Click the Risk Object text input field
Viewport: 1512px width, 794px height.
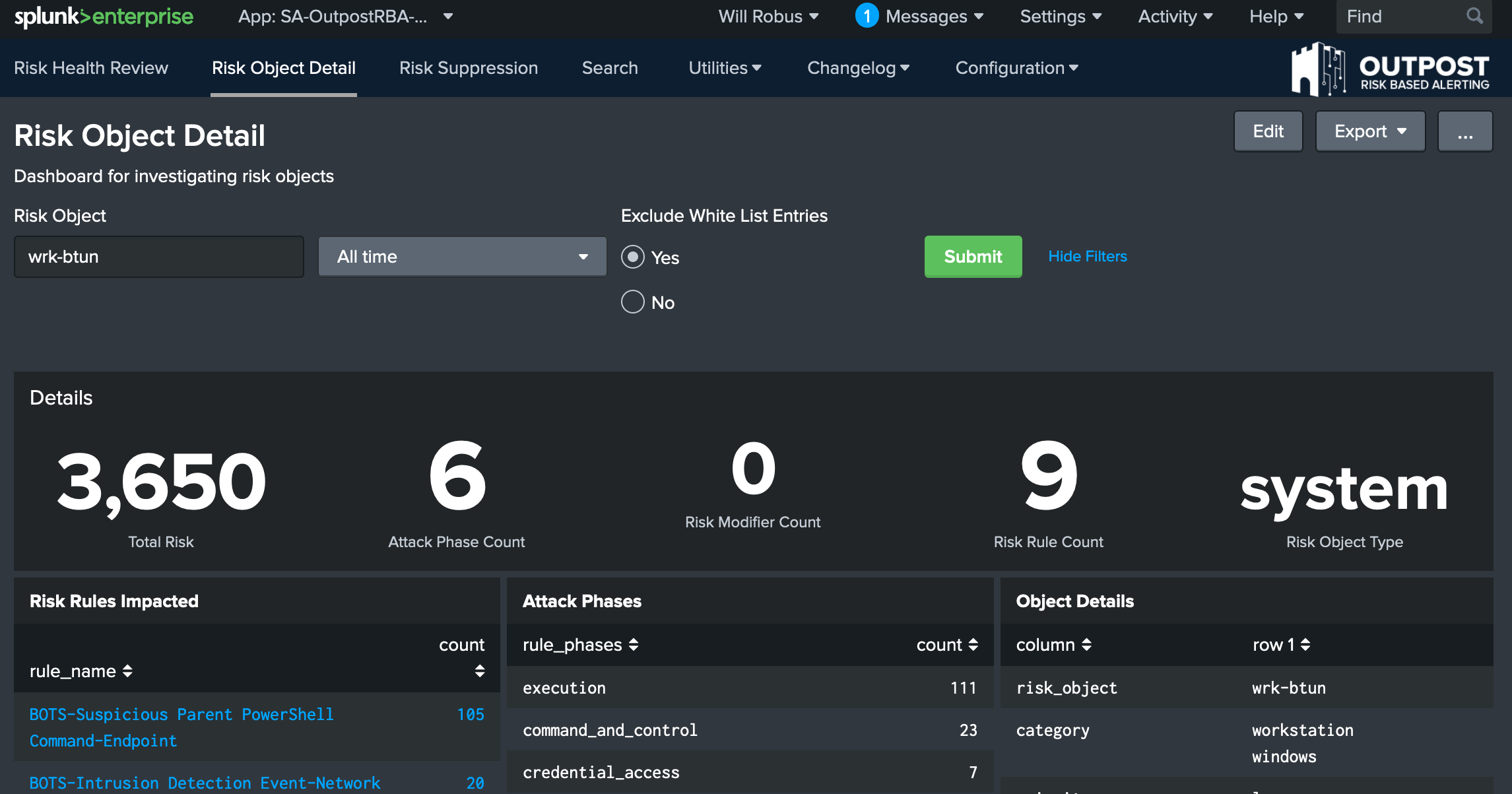point(159,257)
